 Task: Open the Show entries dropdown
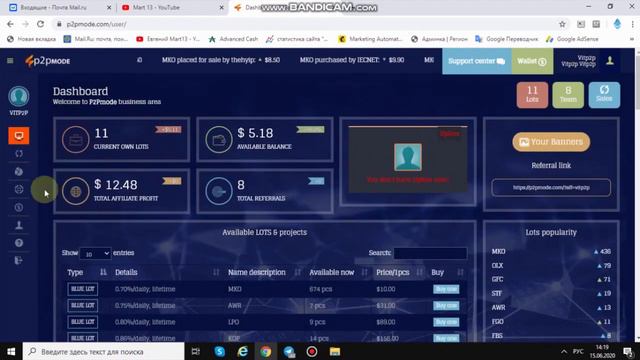(96, 253)
